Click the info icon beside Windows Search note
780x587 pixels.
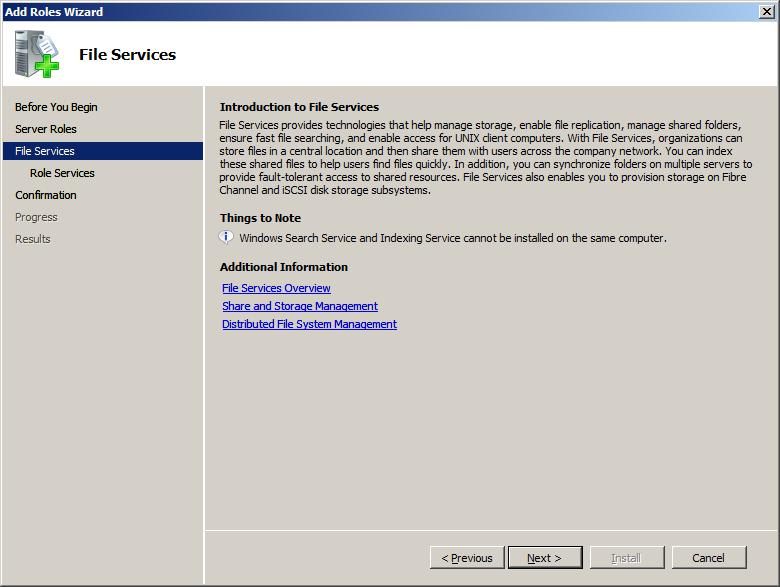pyautogui.click(x=226, y=237)
